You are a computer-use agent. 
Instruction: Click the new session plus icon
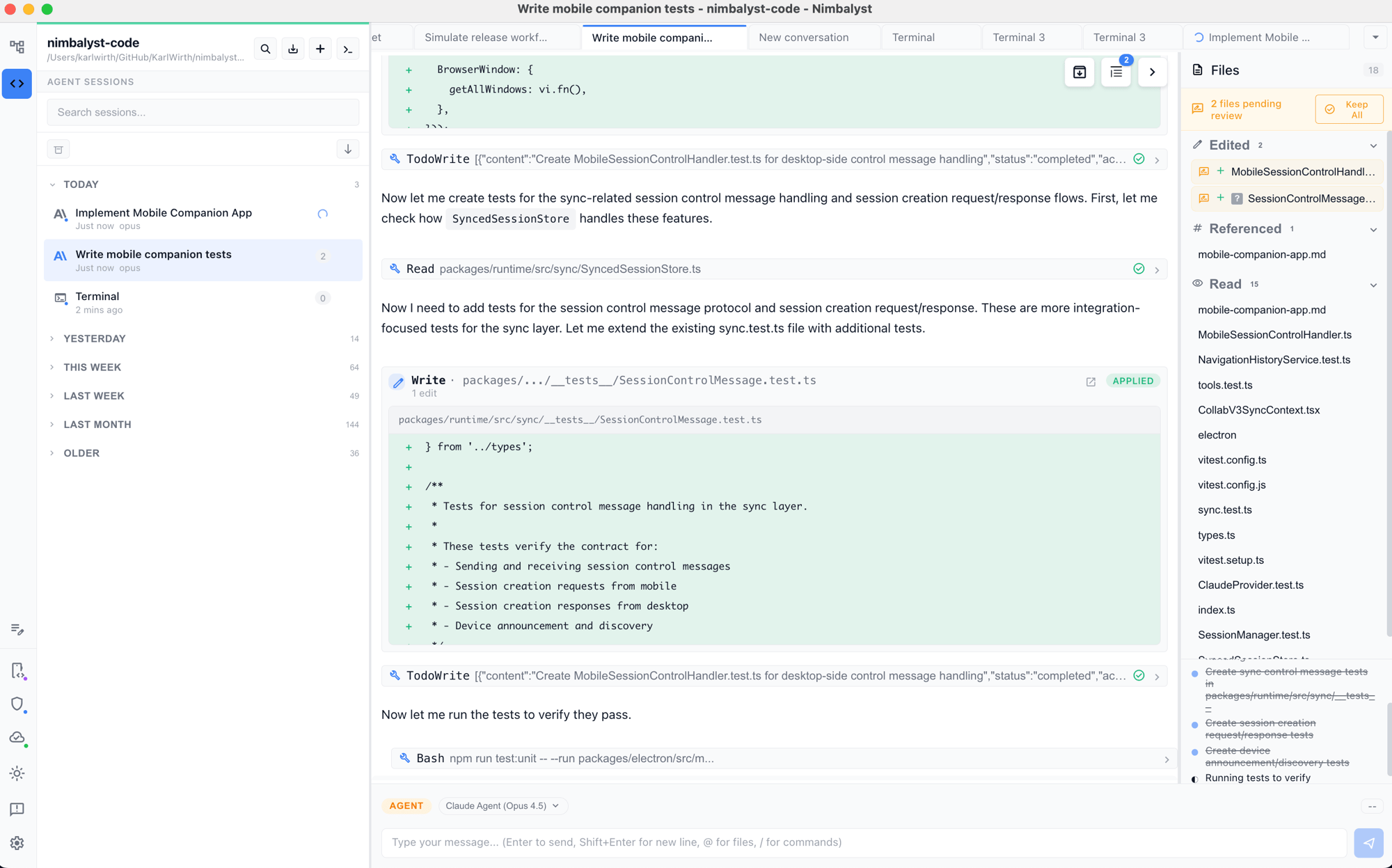320,49
